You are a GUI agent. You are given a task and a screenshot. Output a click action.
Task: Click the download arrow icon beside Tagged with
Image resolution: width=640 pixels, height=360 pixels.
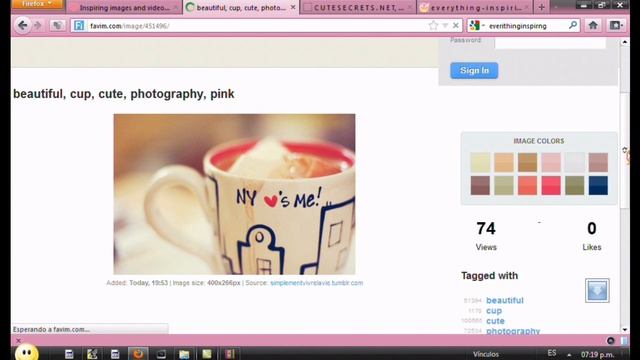tap(597, 290)
